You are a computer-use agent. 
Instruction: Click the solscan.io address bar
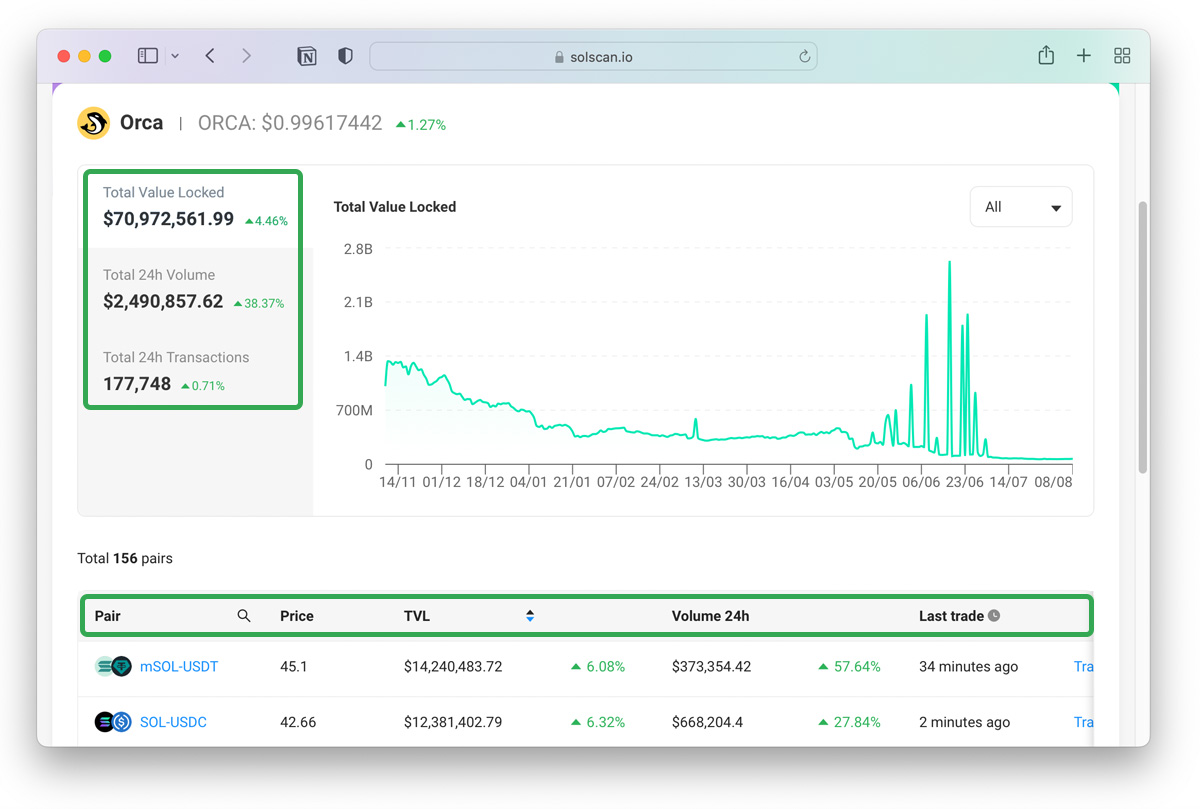(593, 57)
